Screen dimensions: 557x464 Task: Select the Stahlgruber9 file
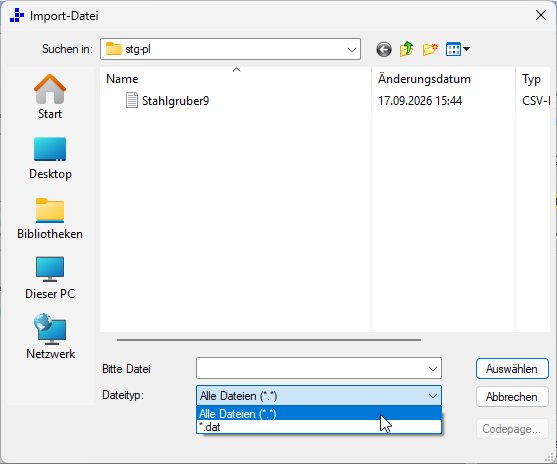[x=168, y=101]
